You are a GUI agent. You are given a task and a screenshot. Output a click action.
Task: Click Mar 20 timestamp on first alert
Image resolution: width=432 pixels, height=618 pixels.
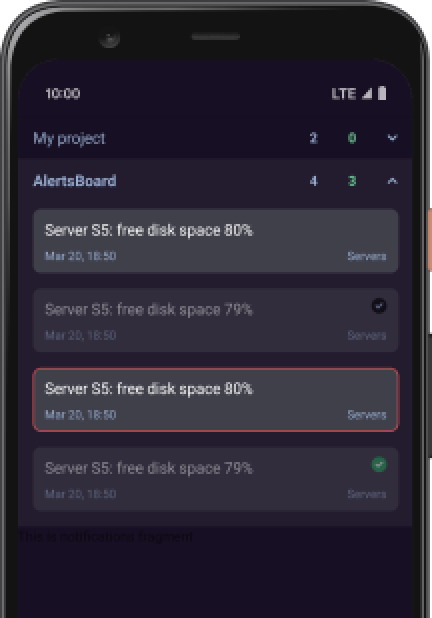point(80,256)
